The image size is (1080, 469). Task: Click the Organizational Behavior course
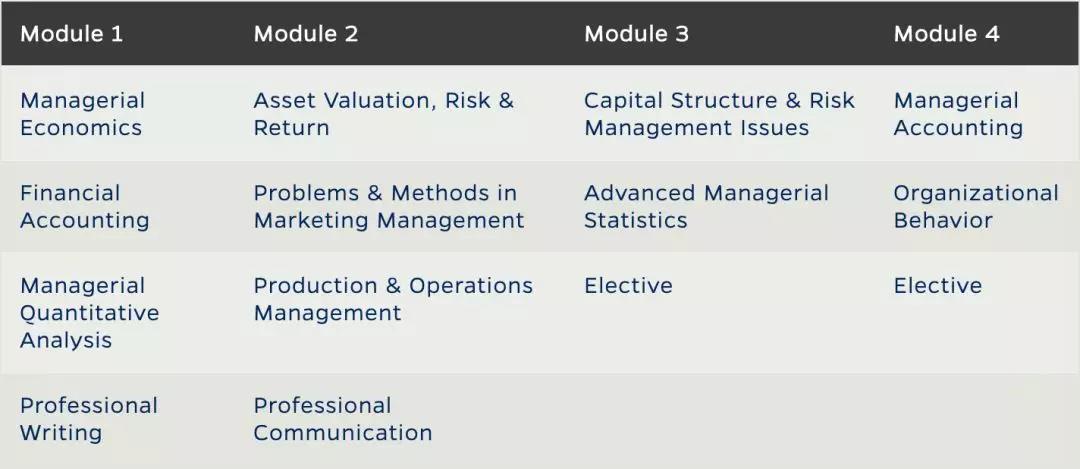coord(975,207)
